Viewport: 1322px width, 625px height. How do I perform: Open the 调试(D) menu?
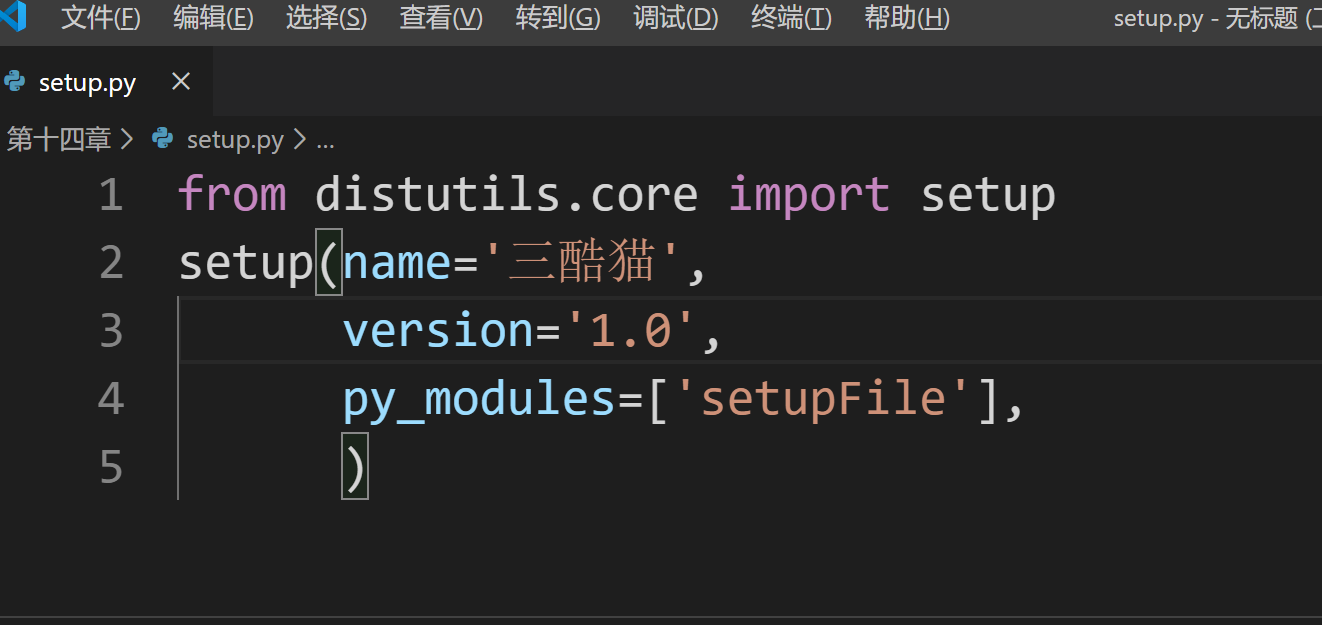click(676, 18)
